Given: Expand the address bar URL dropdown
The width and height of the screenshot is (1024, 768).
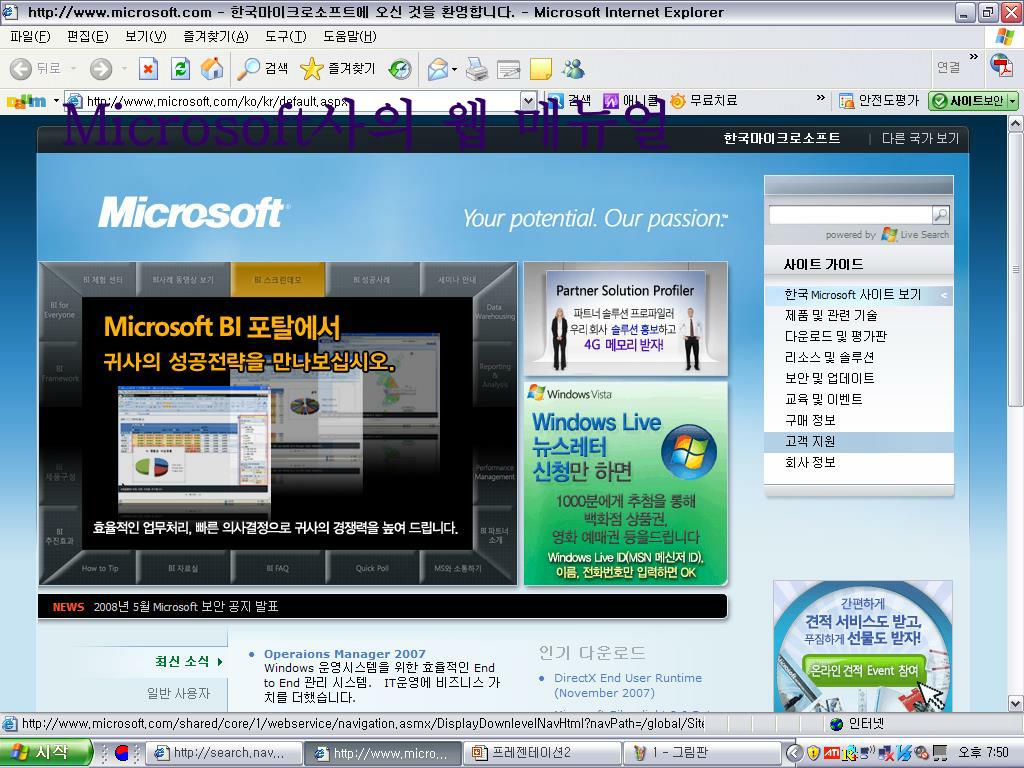Looking at the screenshot, I should [x=528, y=101].
